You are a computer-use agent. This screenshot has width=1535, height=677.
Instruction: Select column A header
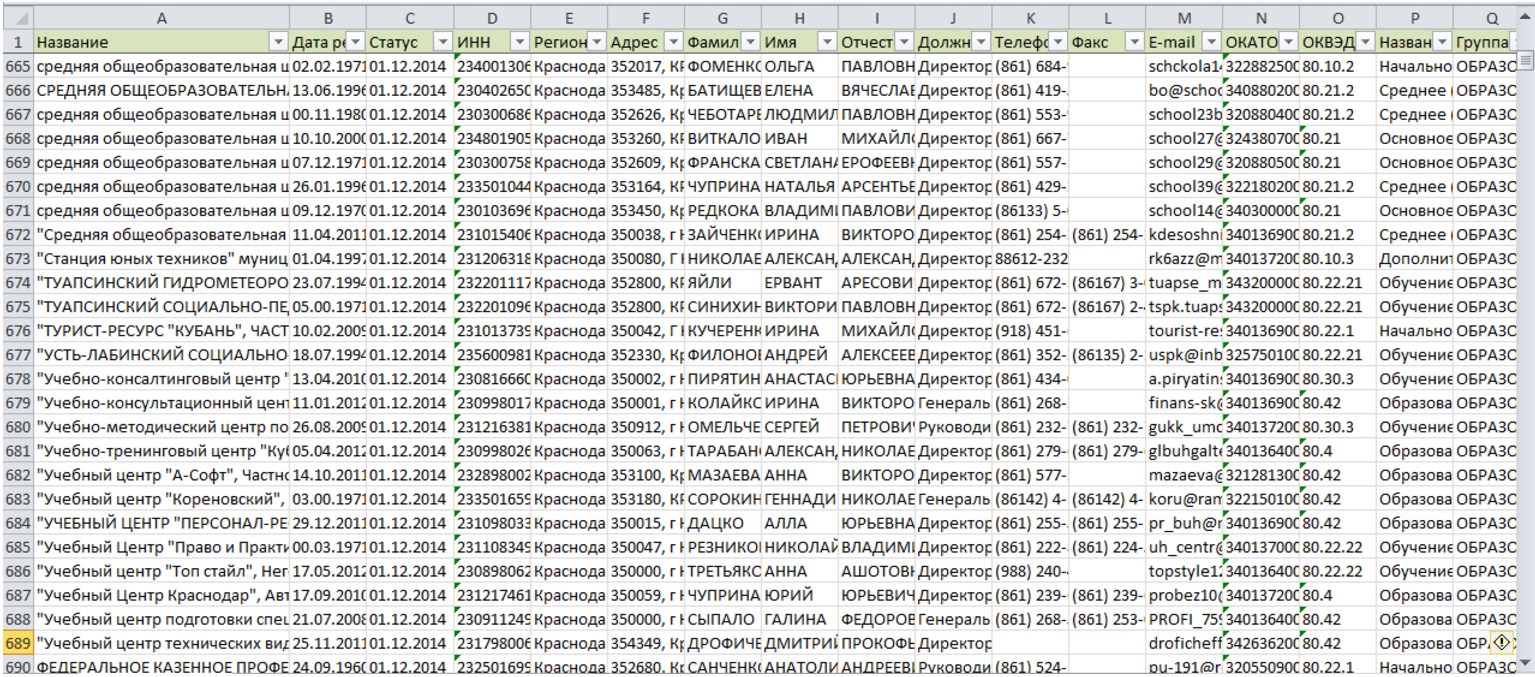(160, 19)
